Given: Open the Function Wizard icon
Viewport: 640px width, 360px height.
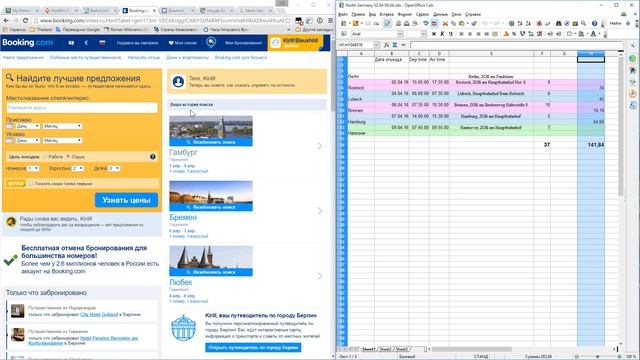Looking at the screenshot, I should tap(387, 45).
